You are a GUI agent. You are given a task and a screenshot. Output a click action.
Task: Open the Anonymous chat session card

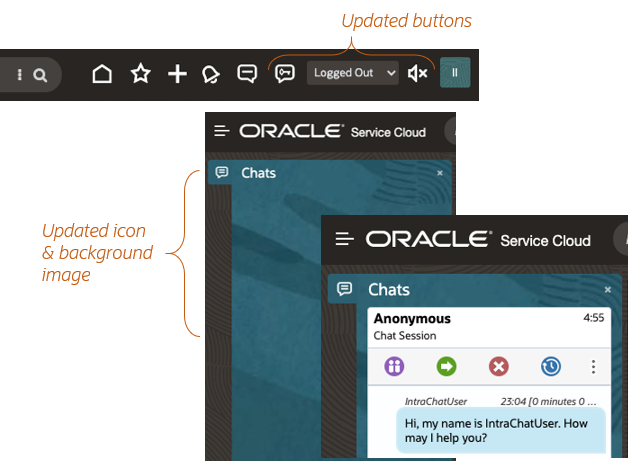(489, 327)
